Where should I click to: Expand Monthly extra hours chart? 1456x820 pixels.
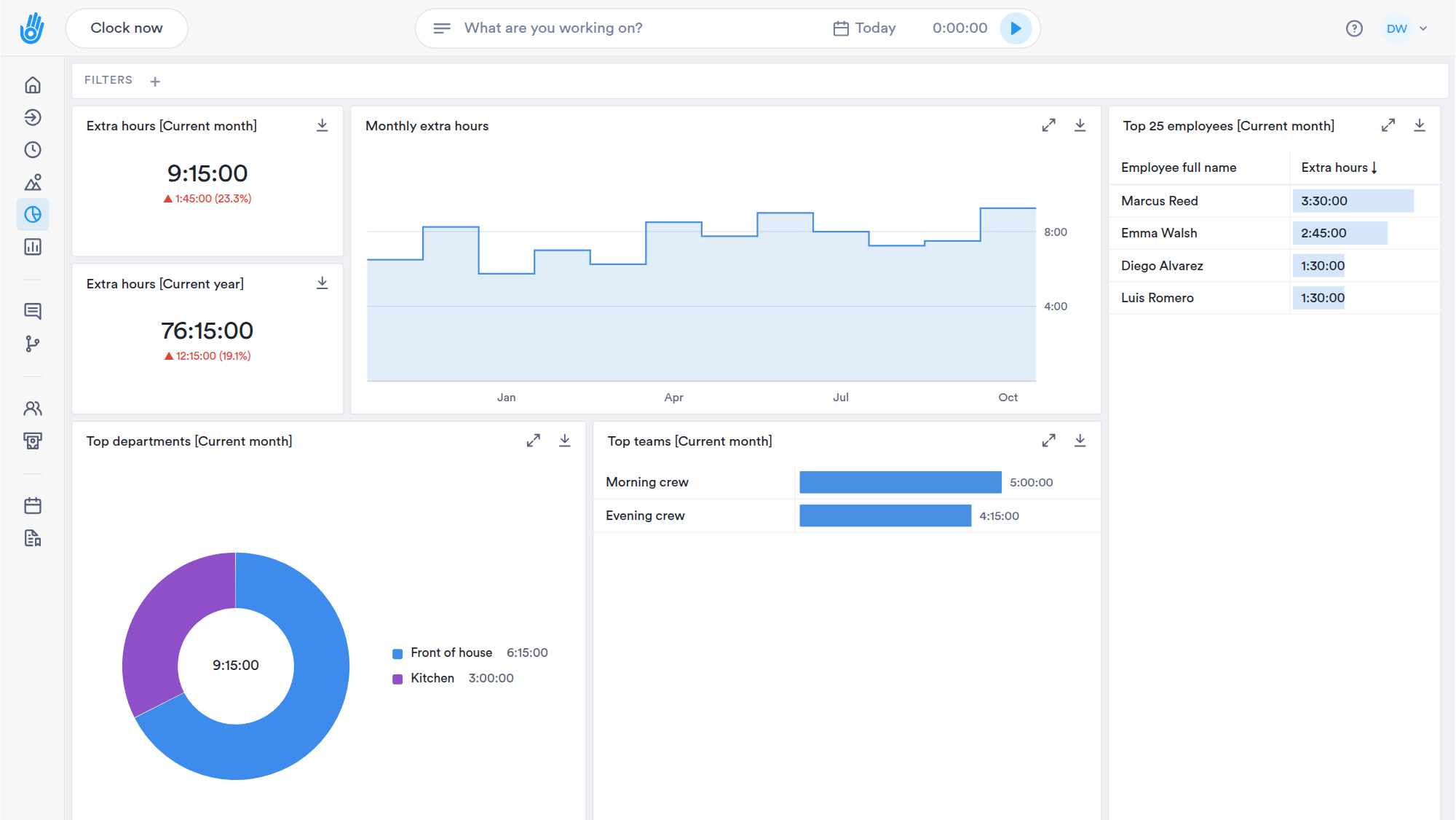[x=1048, y=125]
